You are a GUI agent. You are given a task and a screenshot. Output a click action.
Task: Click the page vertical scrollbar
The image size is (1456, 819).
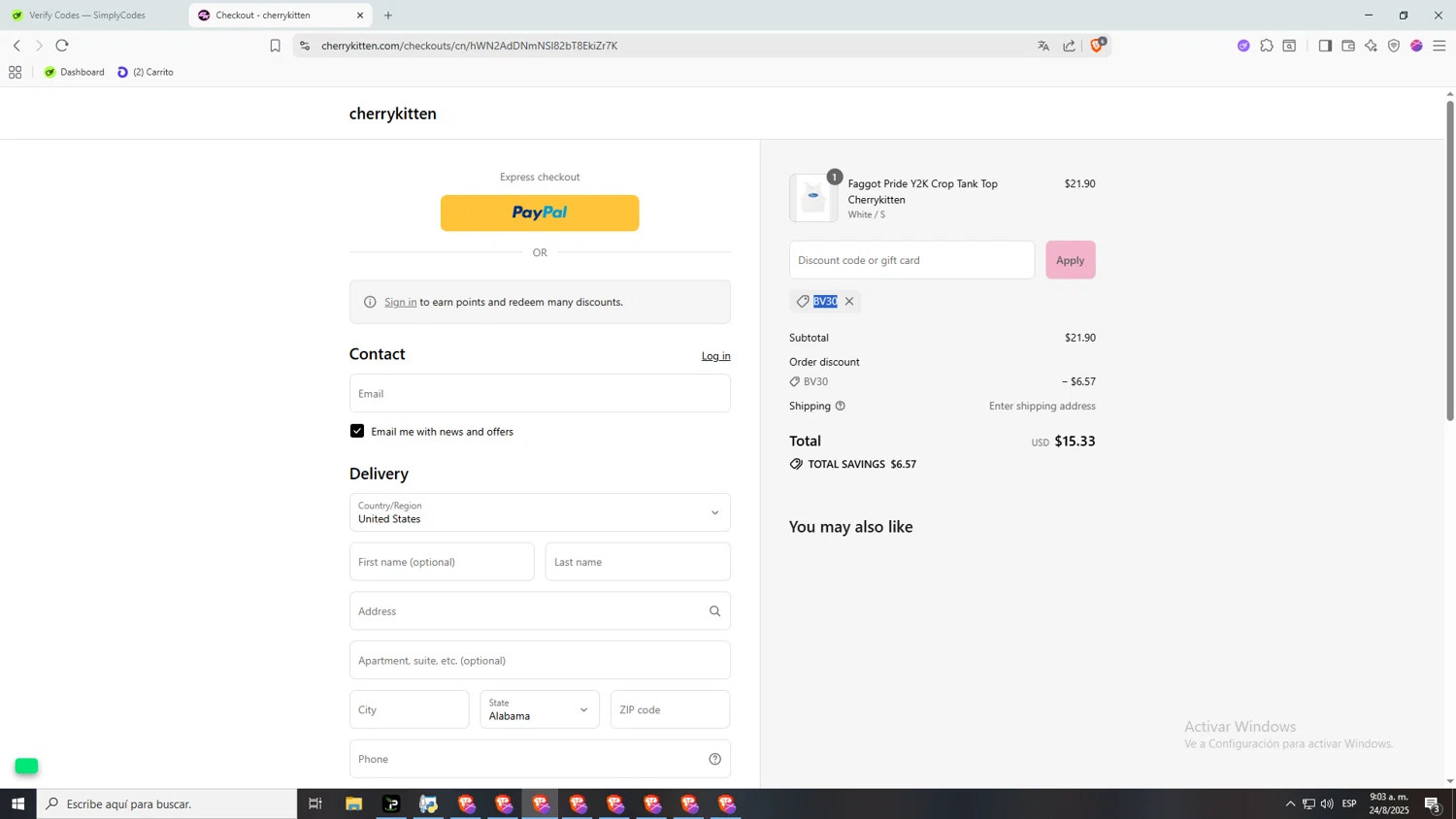tap(1450, 262)
